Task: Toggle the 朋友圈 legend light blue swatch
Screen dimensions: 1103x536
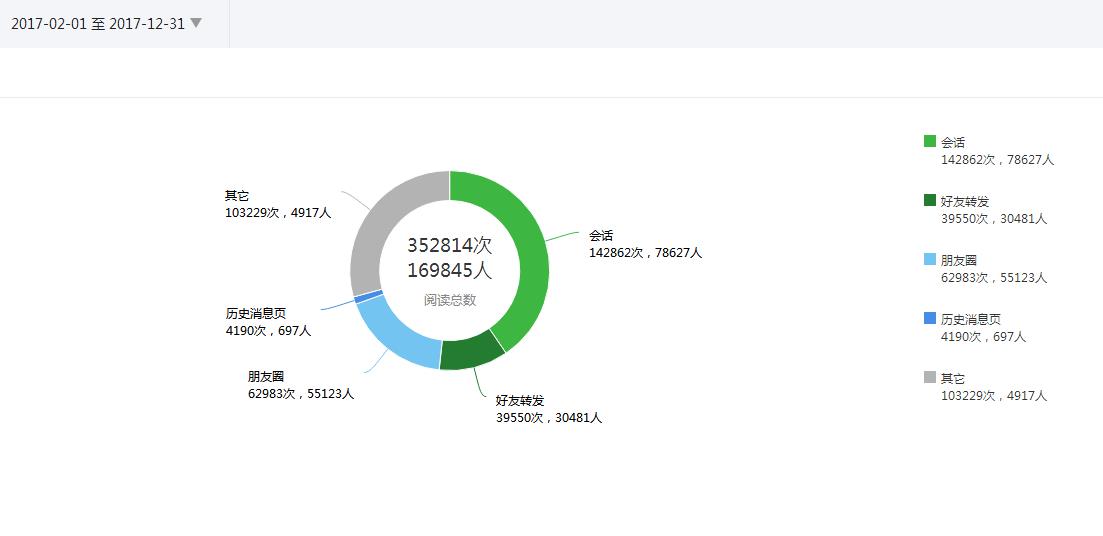Action: click(x=930, y=260)
